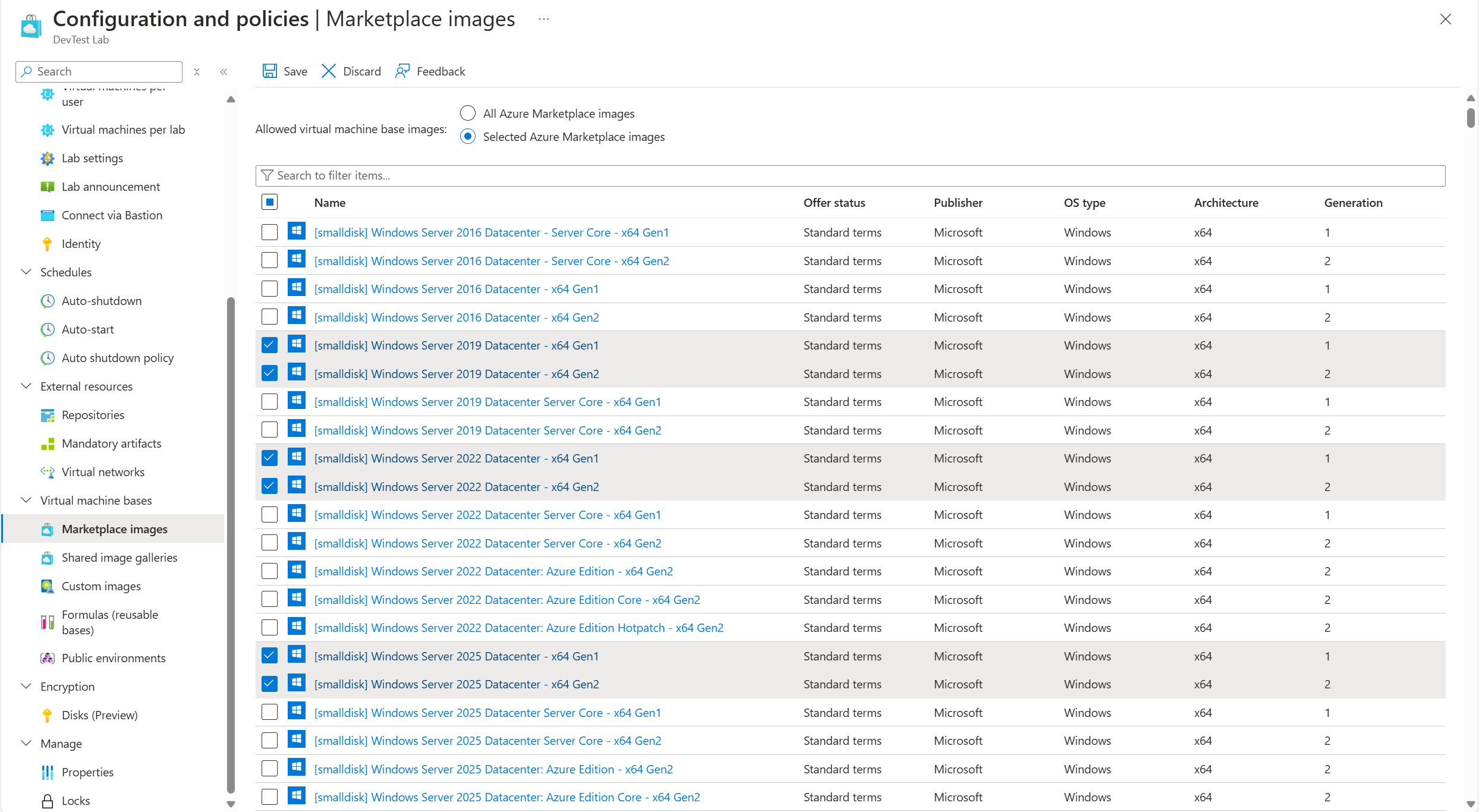Image resolution: width=1479 pixels, height=812 pixels.
Task: Click the Marketplace images sidebar icon
Action: point(47,528)
